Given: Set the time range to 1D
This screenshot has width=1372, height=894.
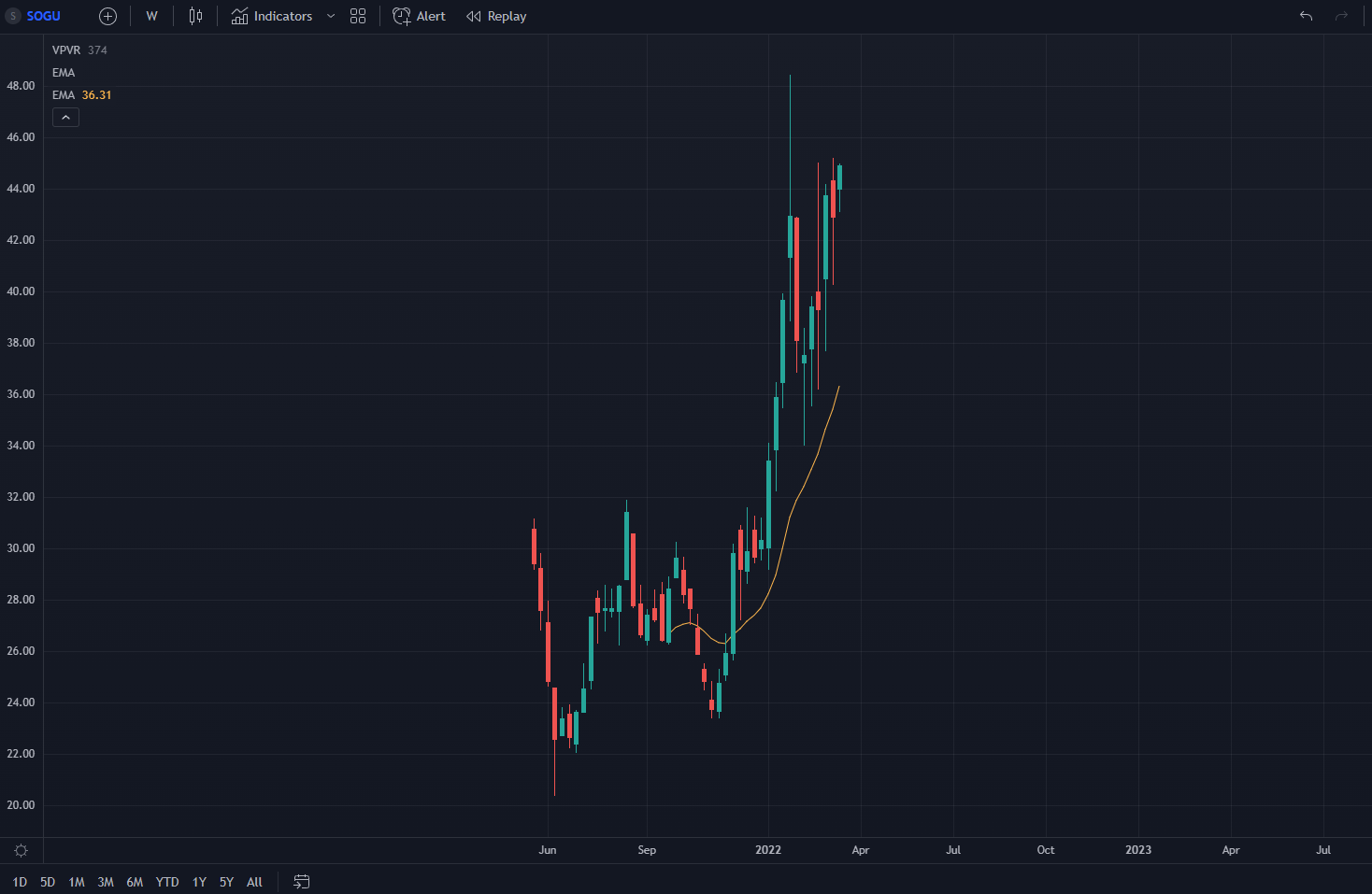Looking at the screenshot, I should point(20,882).
